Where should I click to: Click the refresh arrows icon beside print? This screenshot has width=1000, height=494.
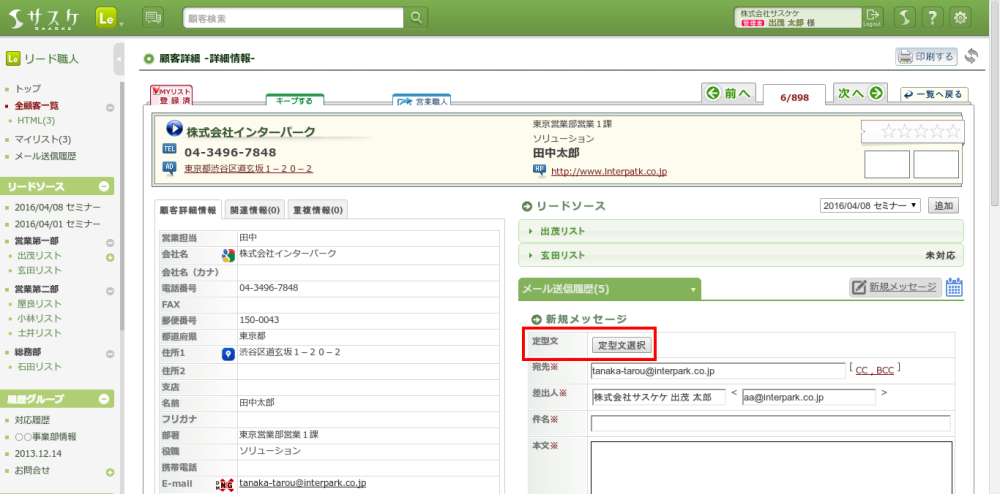click(x=971, y=56)
